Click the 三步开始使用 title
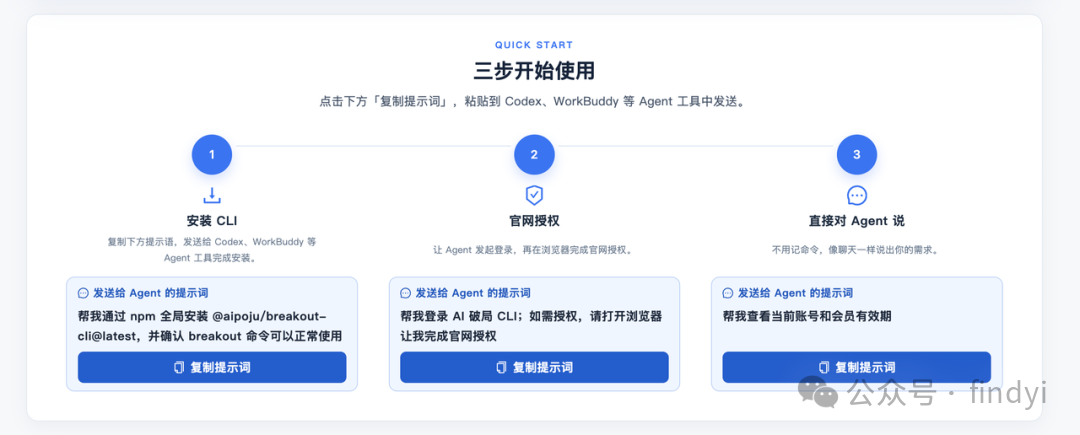Viewport: 1080px width, 435px height. pyautogui.click(x=534, y=71)
